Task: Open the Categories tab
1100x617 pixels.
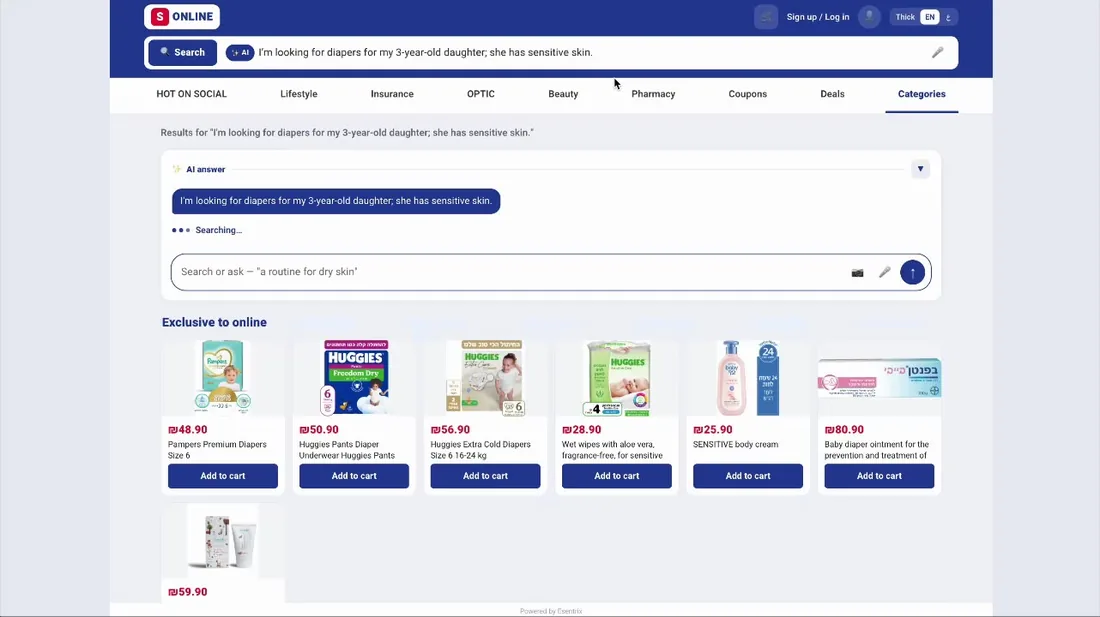Action: click(922, 94)
